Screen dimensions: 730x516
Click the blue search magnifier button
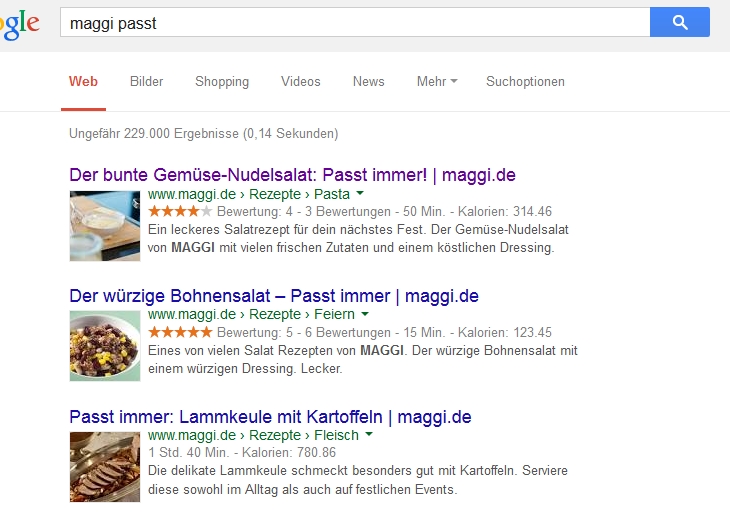click(x=680, y=22)
